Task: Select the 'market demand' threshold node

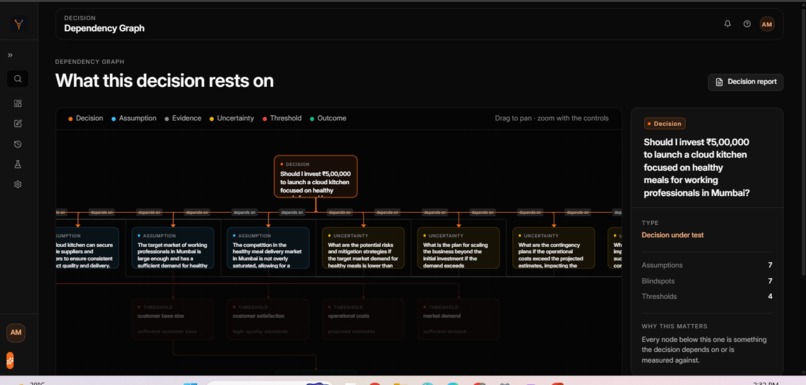Action: click(459, 319)
